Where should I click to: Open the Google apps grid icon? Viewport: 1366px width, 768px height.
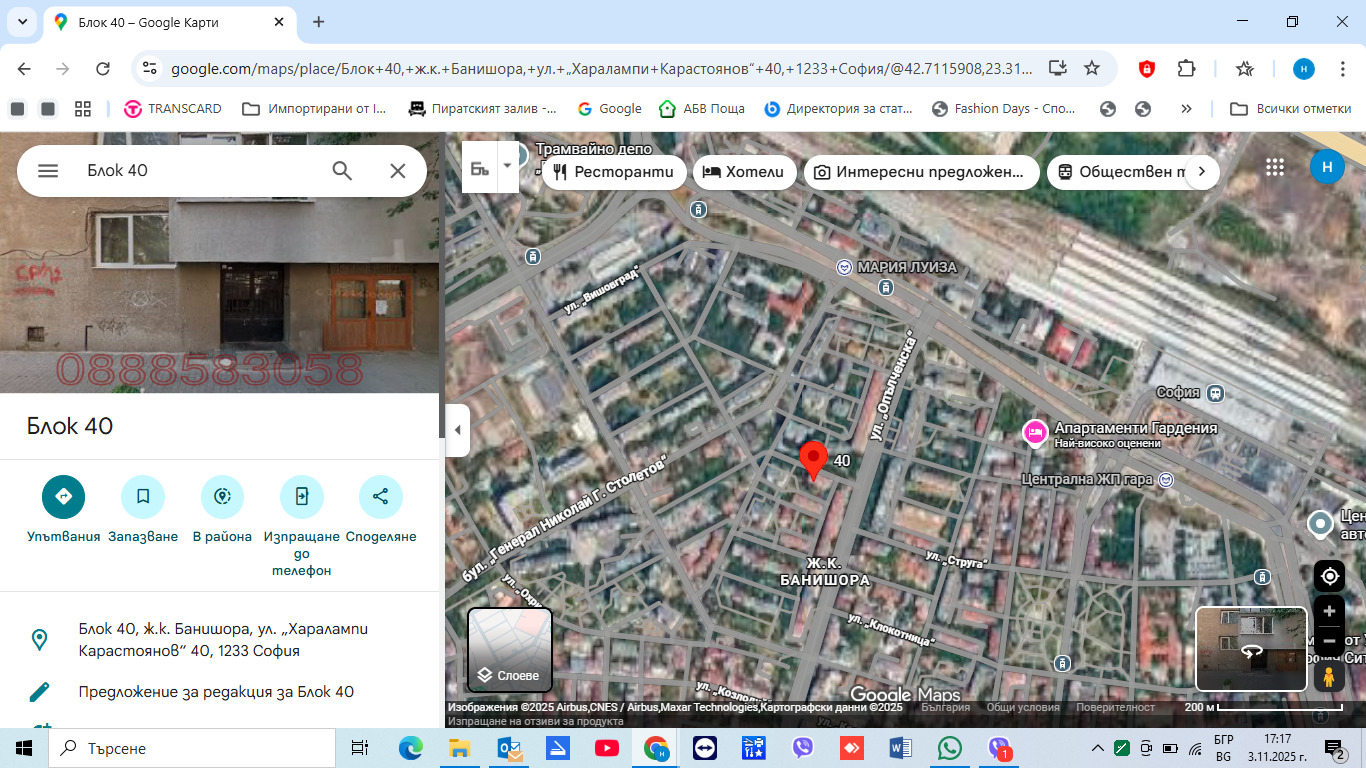click(x=1274, y=168)
